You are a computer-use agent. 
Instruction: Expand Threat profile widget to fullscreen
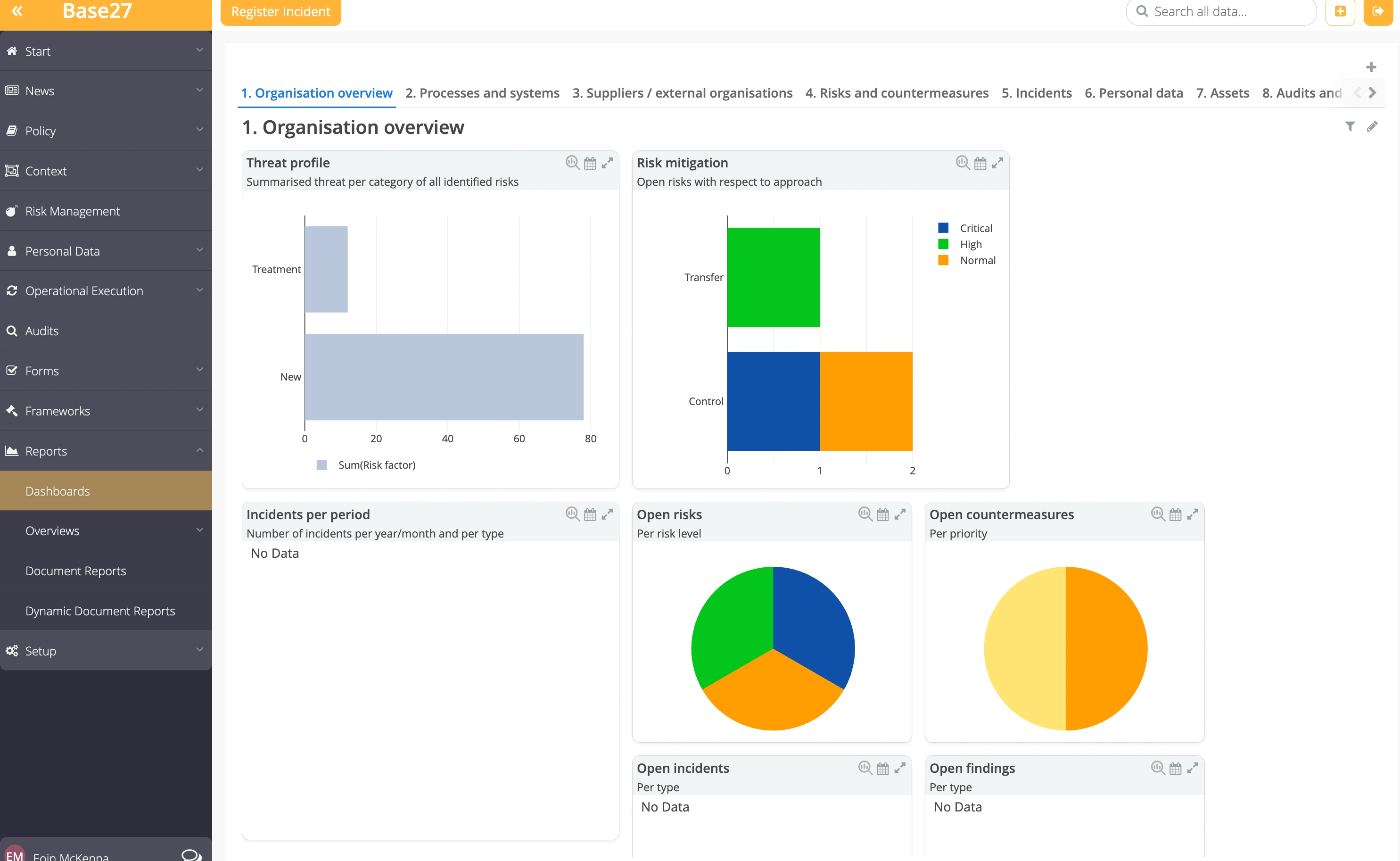tap(607, 163)
